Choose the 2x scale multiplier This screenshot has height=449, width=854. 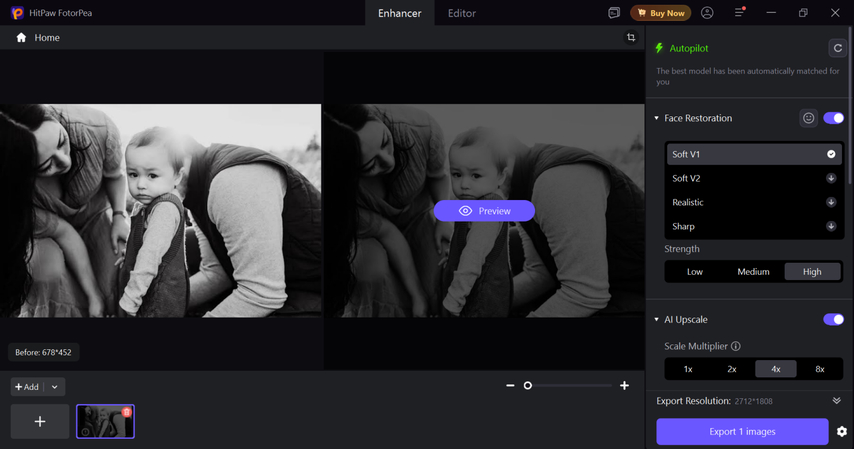tap(732, 369)
